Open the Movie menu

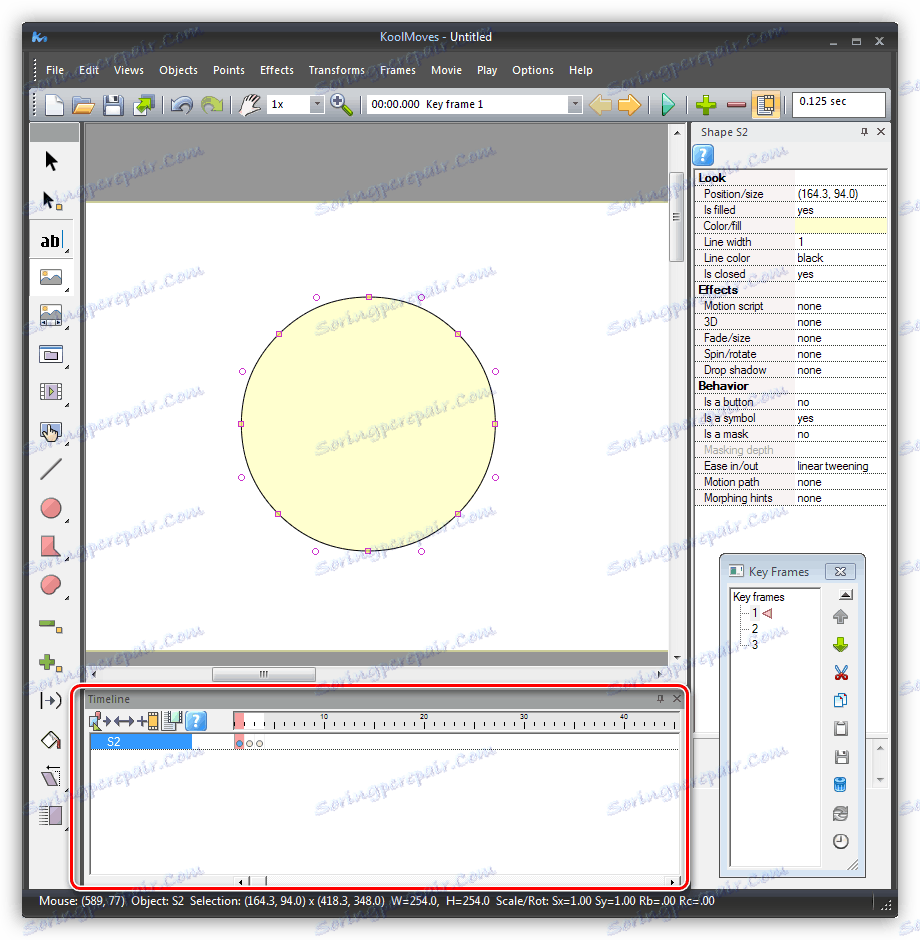click(446, 70)
